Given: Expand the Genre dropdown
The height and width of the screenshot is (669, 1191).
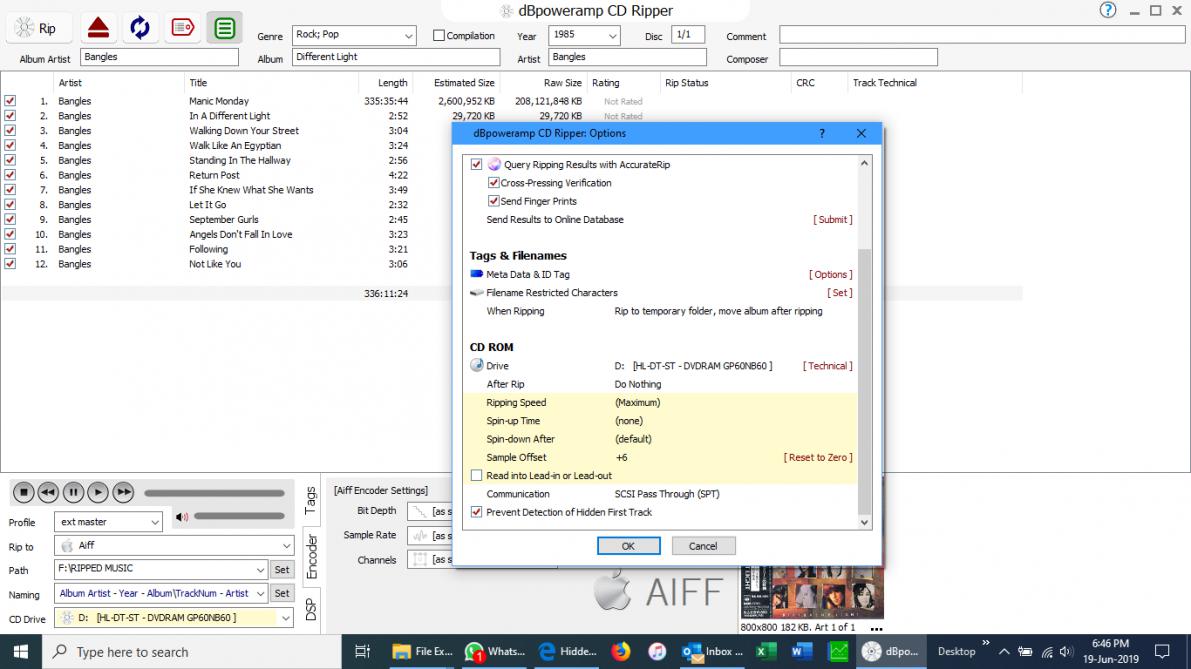Looking at the screenshot, I should point(408,36).
